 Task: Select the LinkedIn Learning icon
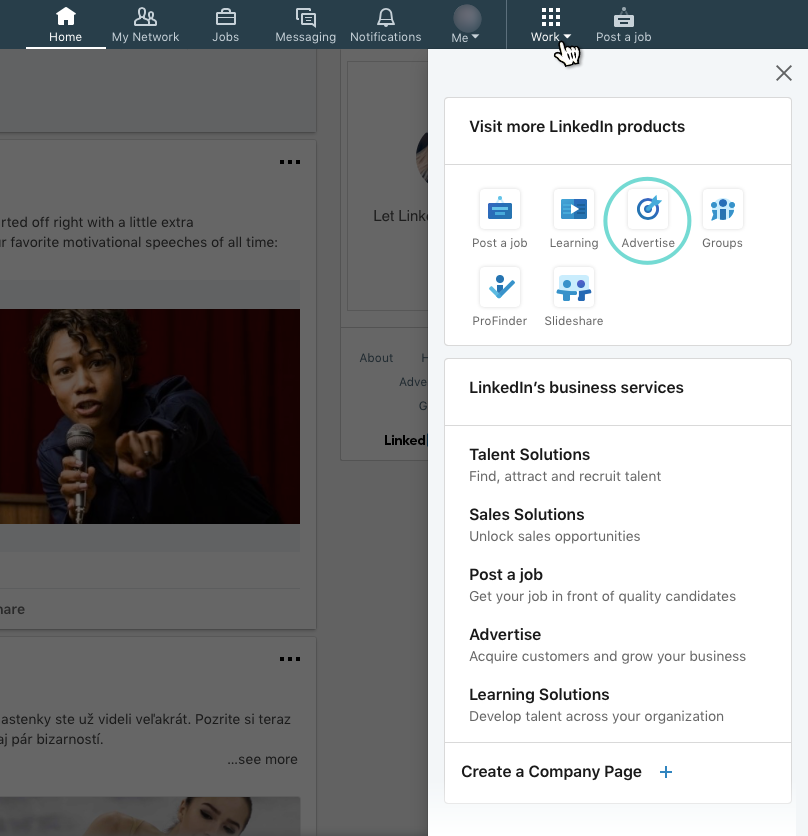coord(573,210)
